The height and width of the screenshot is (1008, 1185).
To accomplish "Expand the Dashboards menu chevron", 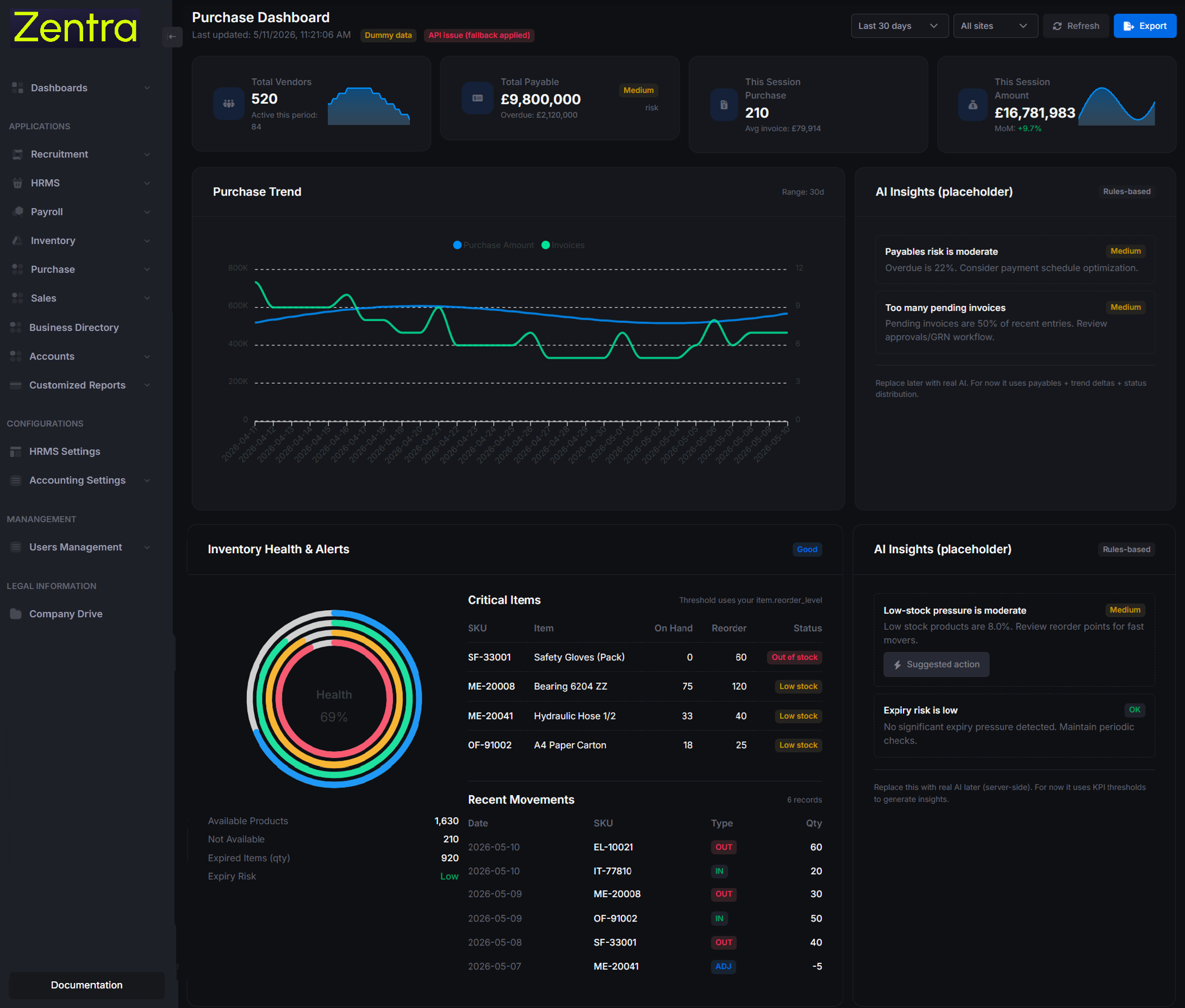I will 147,88.
